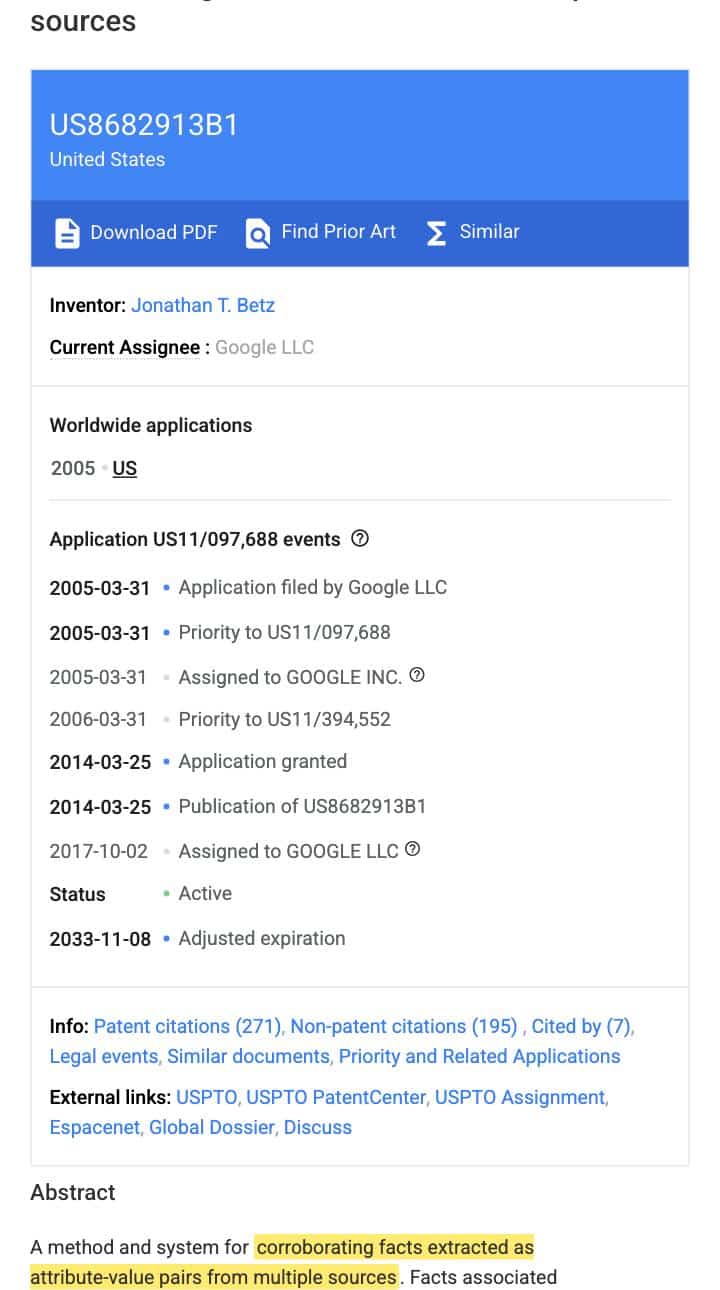Click 'Assigned to GOOGLE LLC' event text
This screenshot has width=720, height=1290.
click(288, 851)
